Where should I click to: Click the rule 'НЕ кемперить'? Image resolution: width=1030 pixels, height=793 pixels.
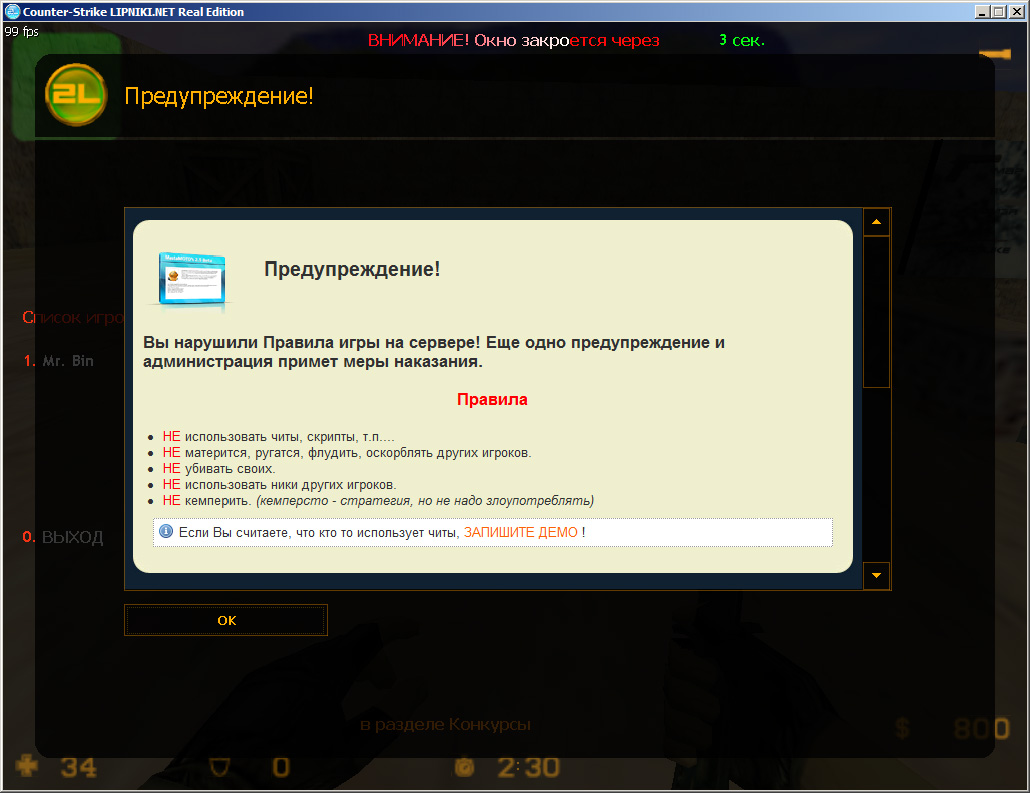tap(378, 501)
